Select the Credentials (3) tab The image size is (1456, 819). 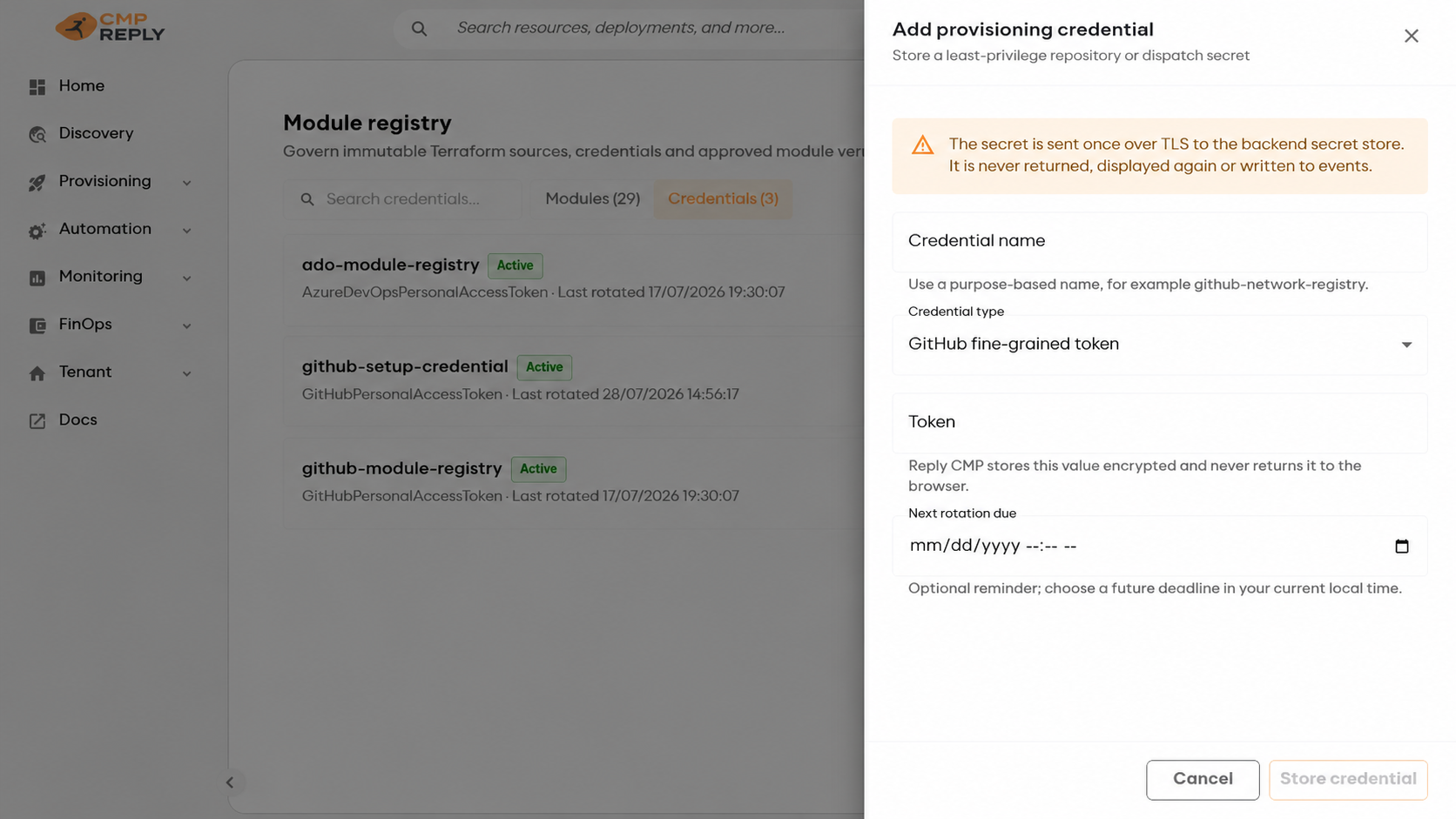pos(723,198)
